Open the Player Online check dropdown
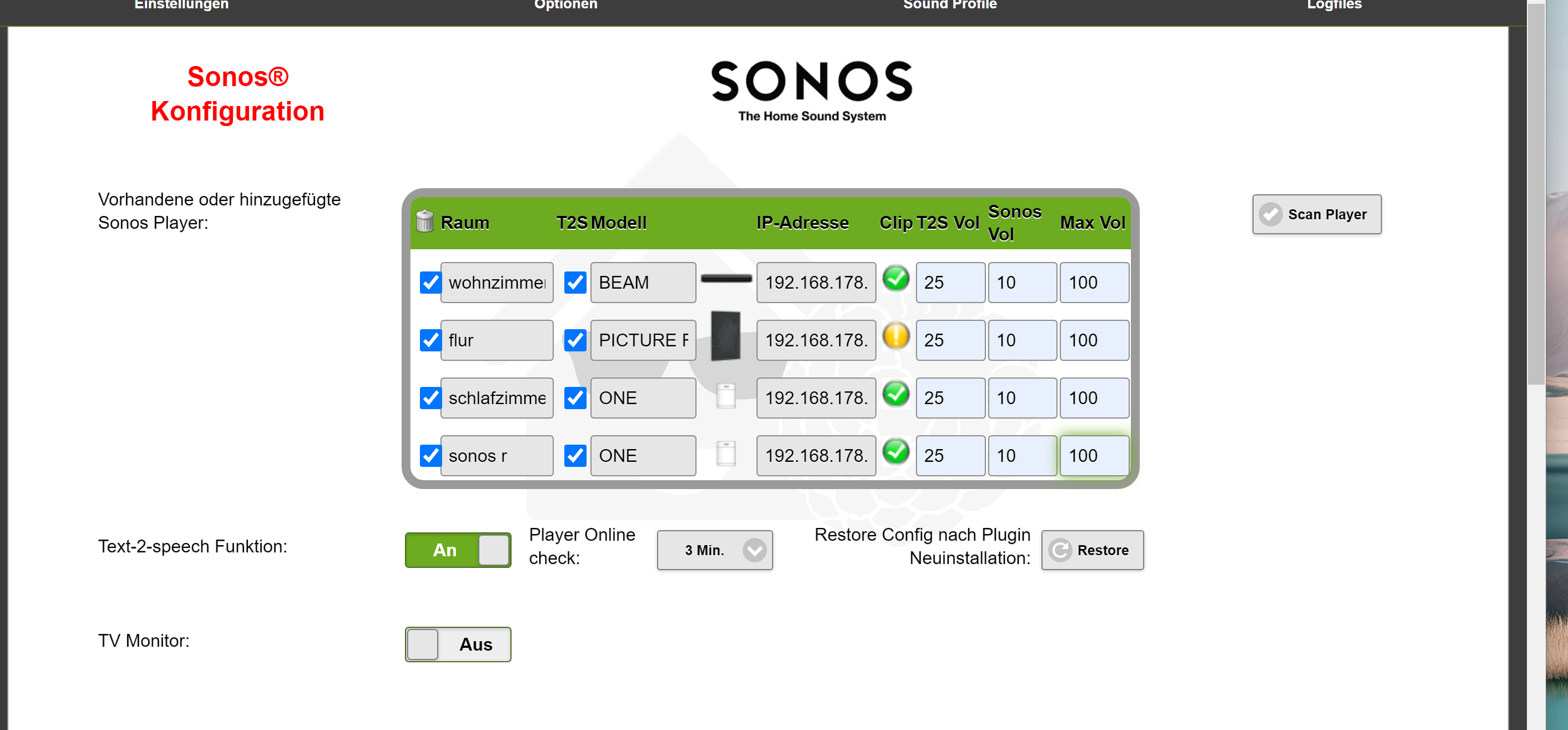Screen dimensions: 1568x730 (715, 550)
